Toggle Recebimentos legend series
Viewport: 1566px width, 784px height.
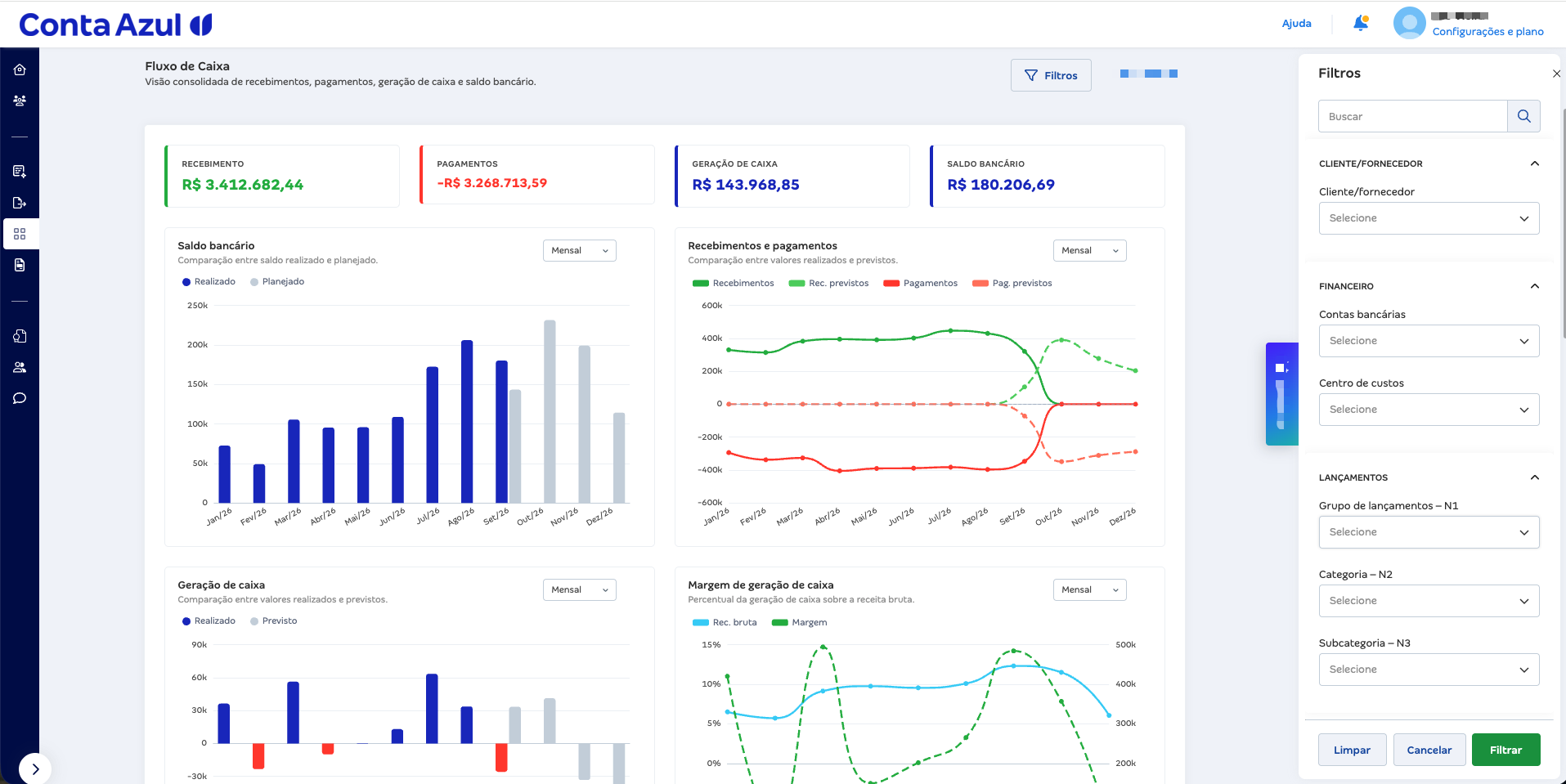pos(733,284)
